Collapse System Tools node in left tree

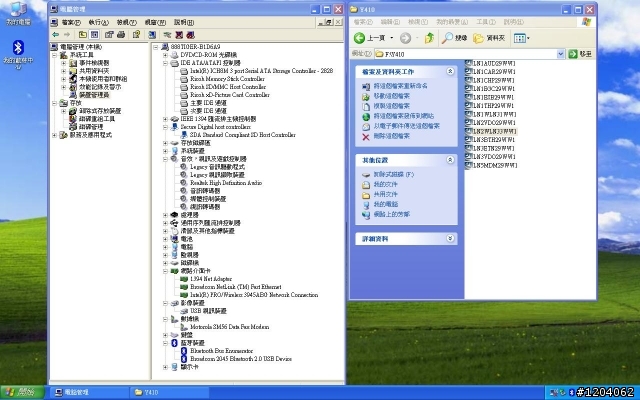pyautogui.click(x=54, y=55)
